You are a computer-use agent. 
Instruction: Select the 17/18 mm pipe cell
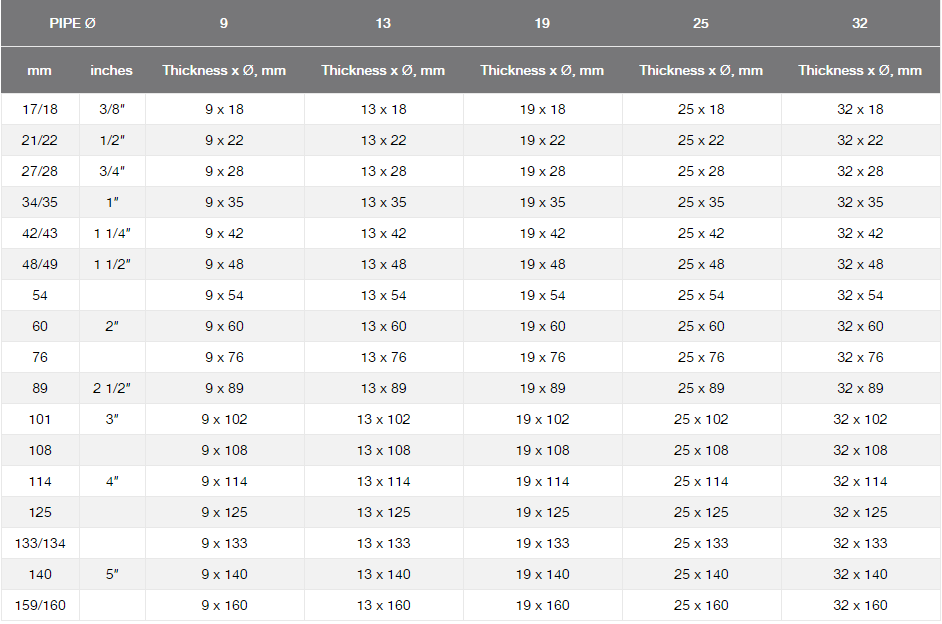pyautogui.click(x=40, y=109)
